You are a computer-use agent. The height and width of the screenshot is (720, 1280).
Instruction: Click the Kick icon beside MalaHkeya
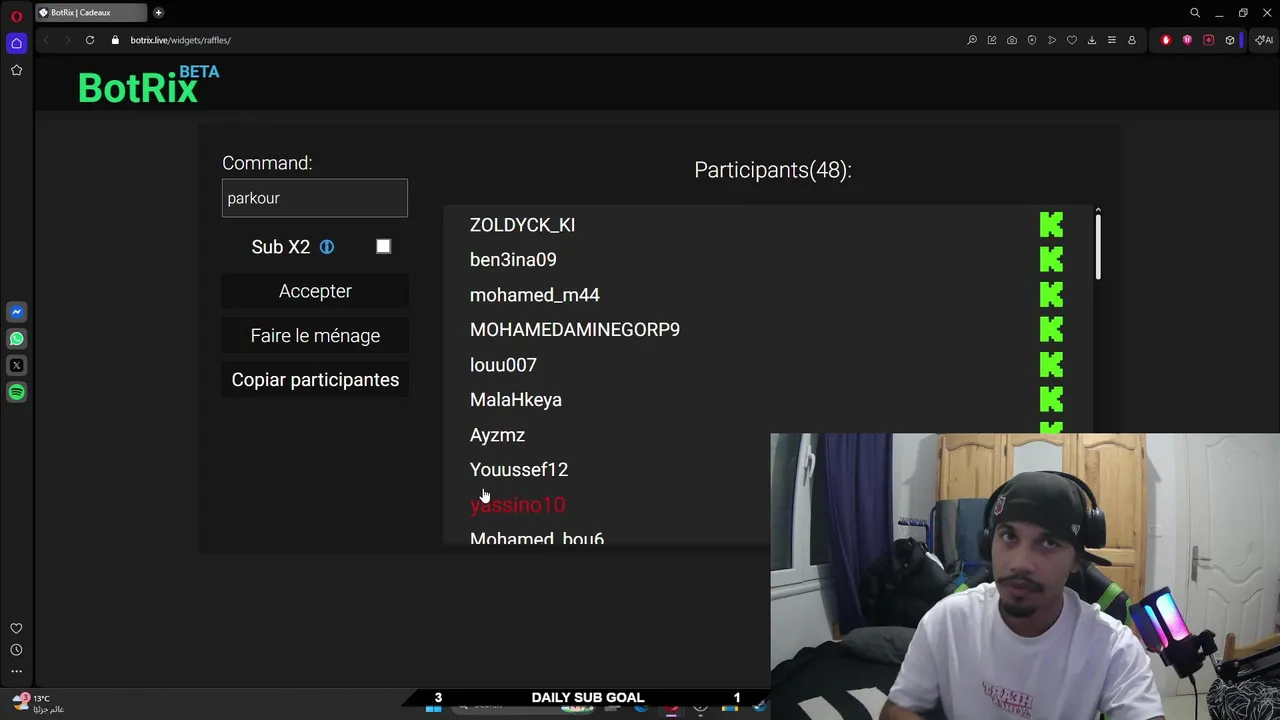pyautogui.click(x=1051, y=400)
